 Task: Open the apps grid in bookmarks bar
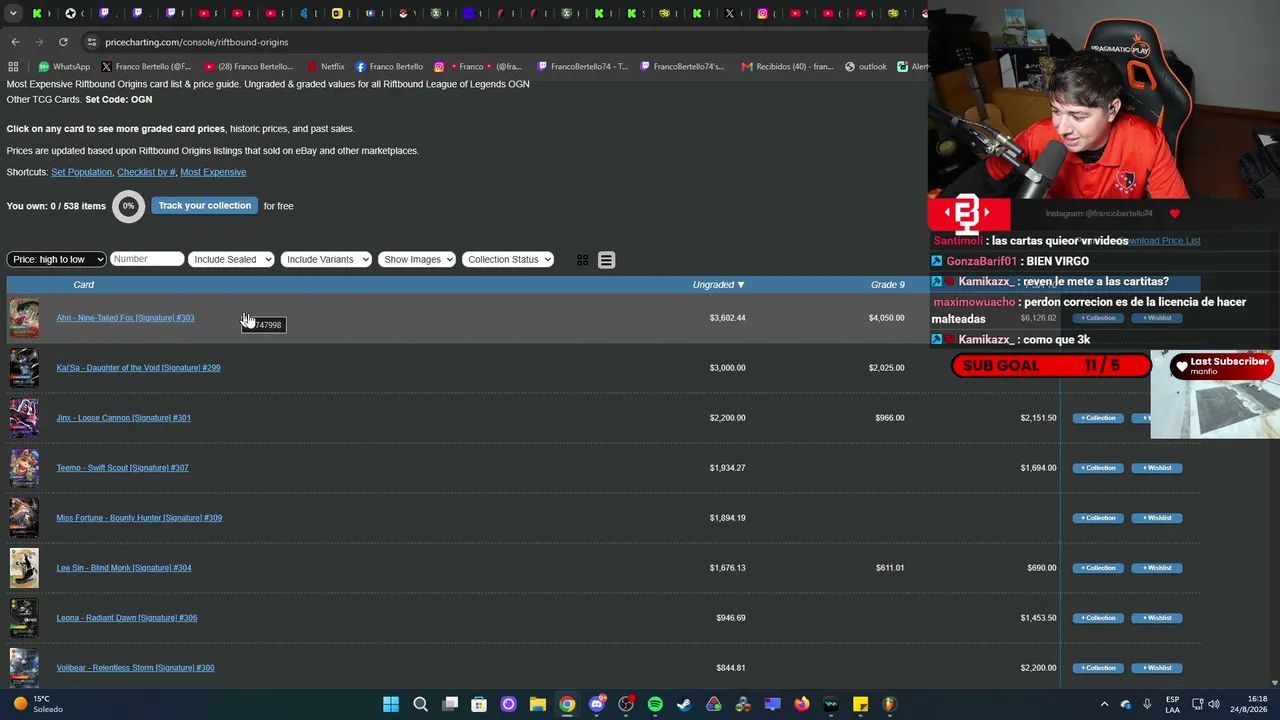(13, 67)
